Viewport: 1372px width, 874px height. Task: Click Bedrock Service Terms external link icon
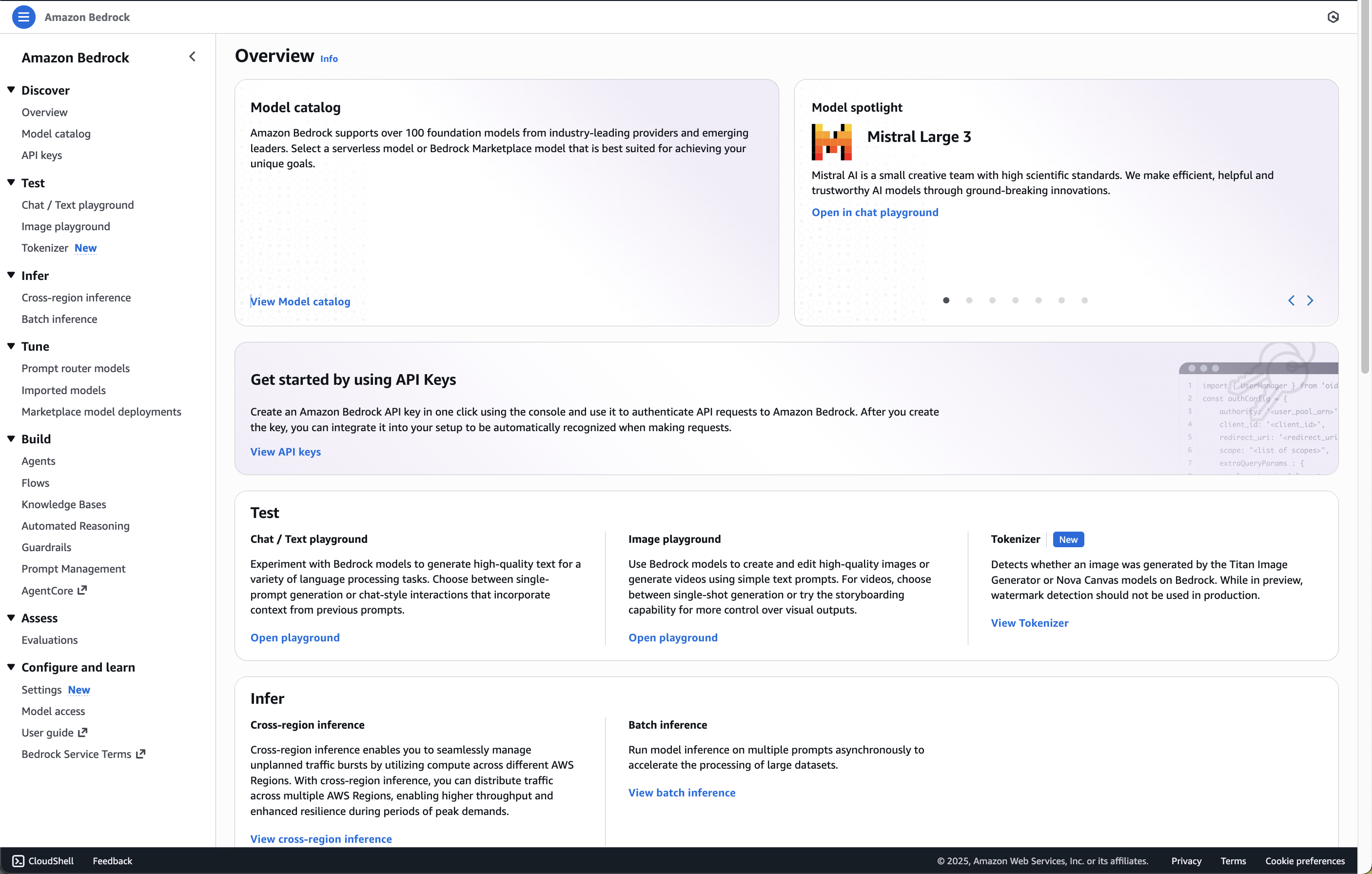point(140,754)
